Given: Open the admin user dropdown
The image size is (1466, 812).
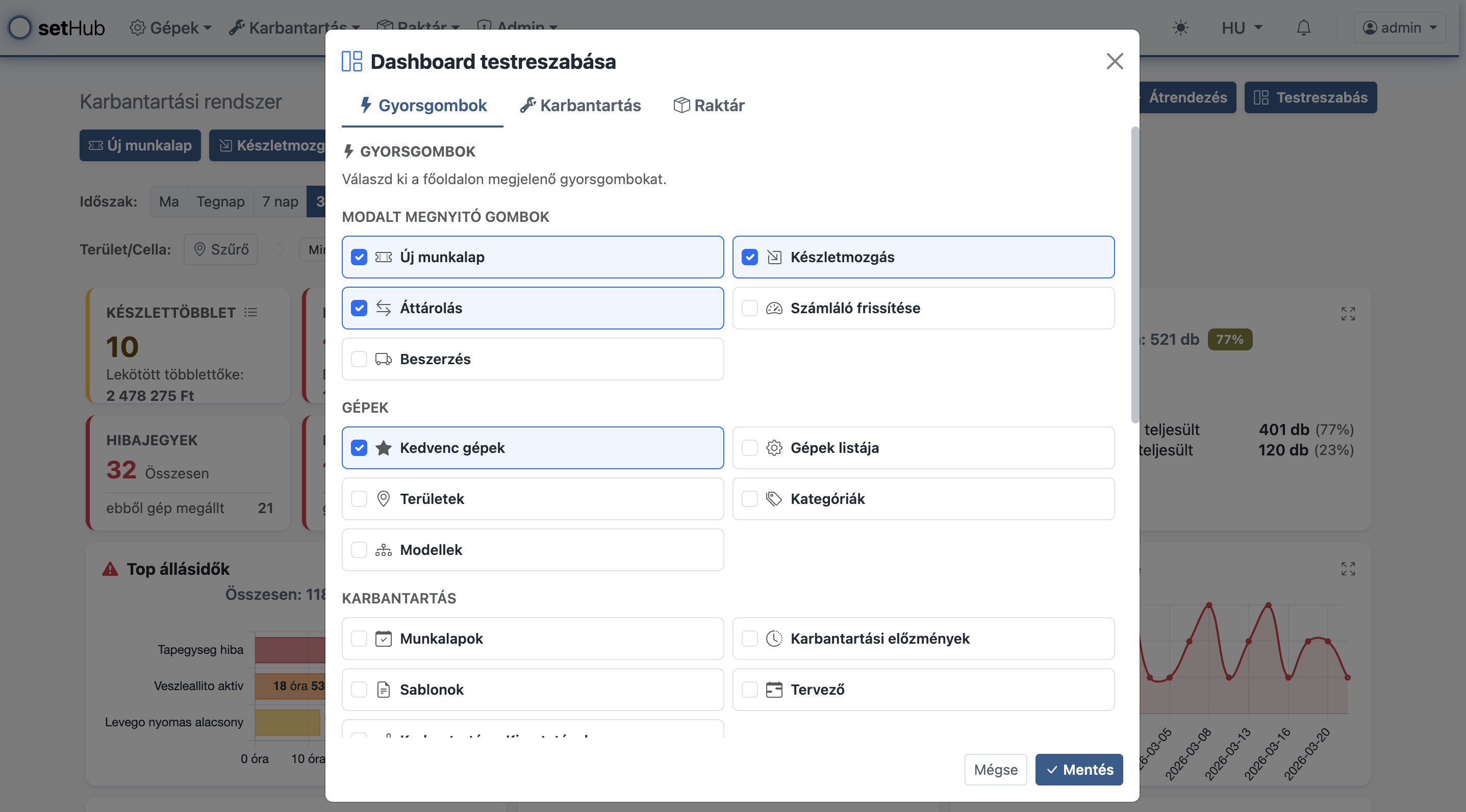Looking at the screenshot, I should pyautogui.click(x=1399, y=28).
